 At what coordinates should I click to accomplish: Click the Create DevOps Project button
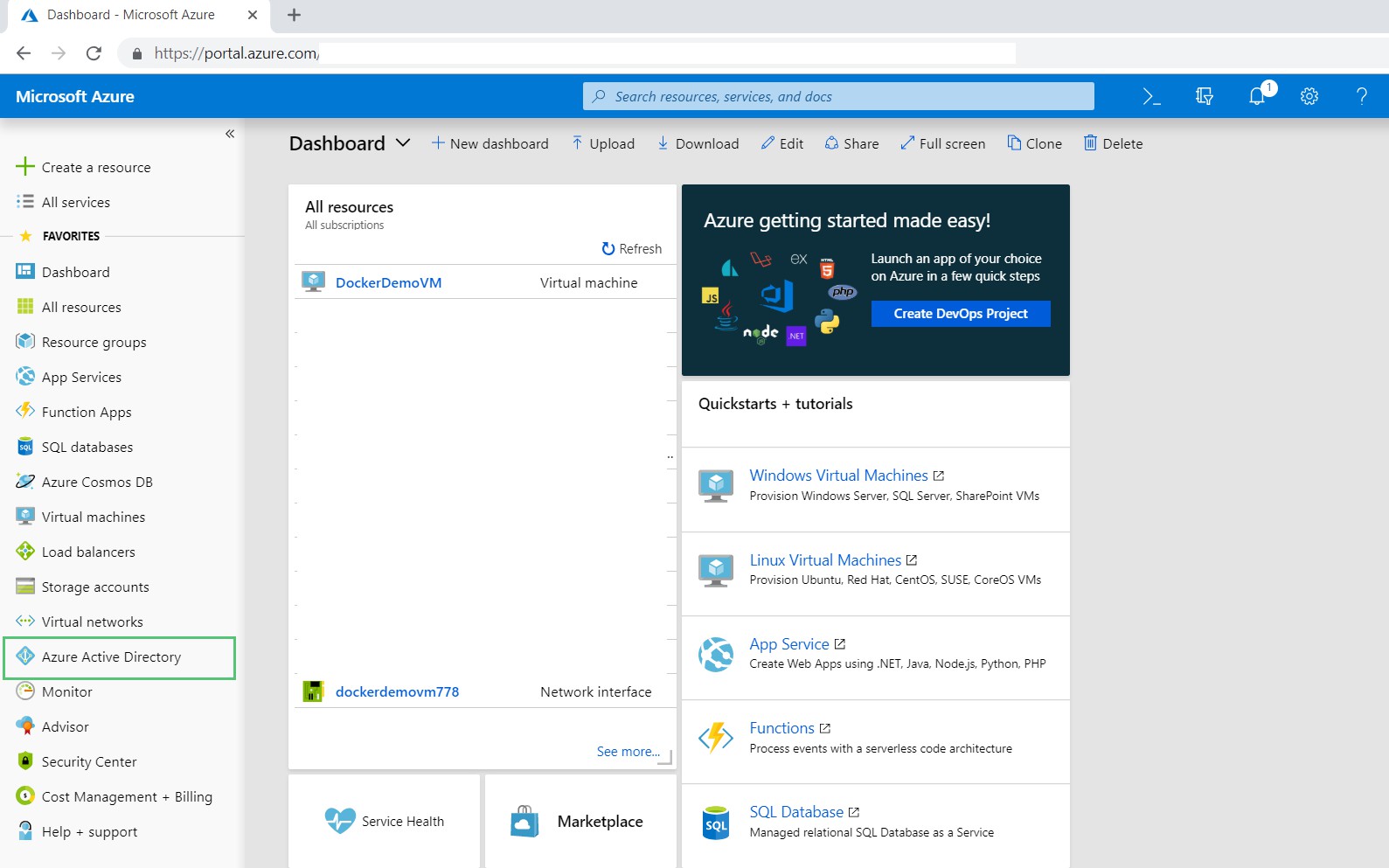[960, 314]
